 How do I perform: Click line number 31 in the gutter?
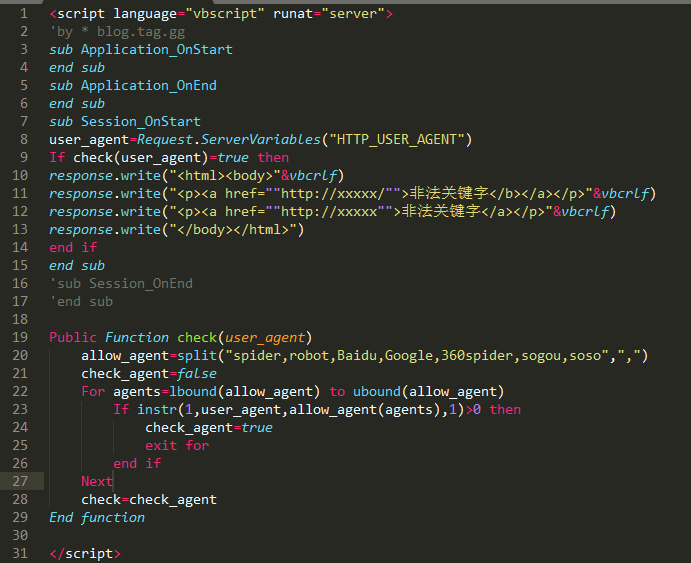coord(21,553)
